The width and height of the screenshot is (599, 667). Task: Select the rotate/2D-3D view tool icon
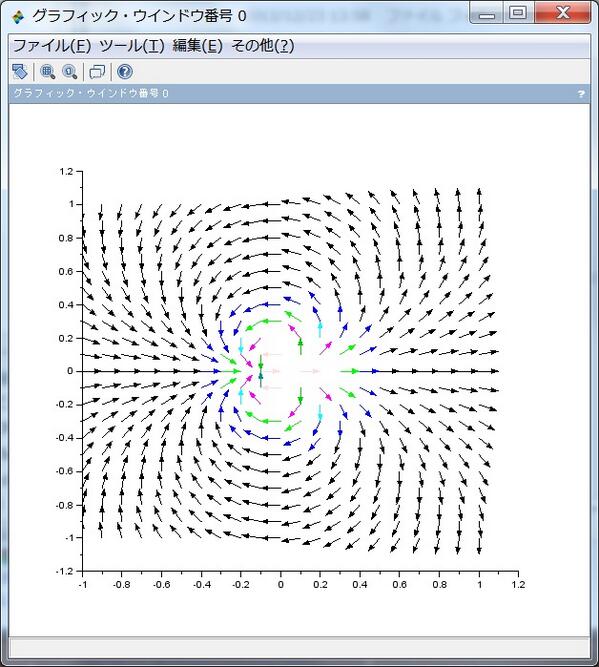click(20, 71)
